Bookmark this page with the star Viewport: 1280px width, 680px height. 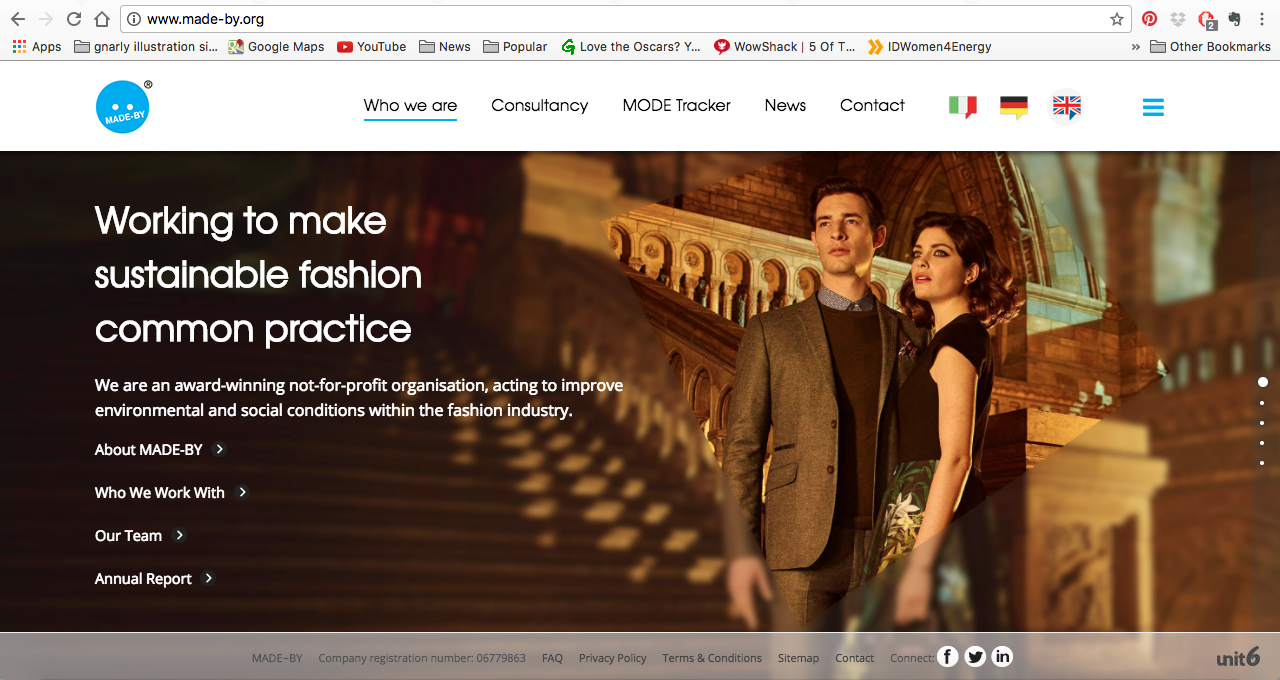click(x=1117, y=19)
